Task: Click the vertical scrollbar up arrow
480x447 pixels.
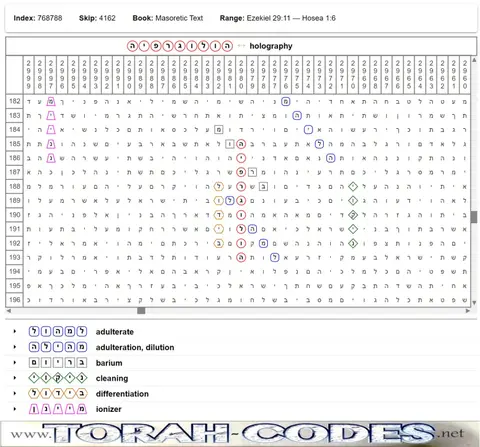Action: 474,60
